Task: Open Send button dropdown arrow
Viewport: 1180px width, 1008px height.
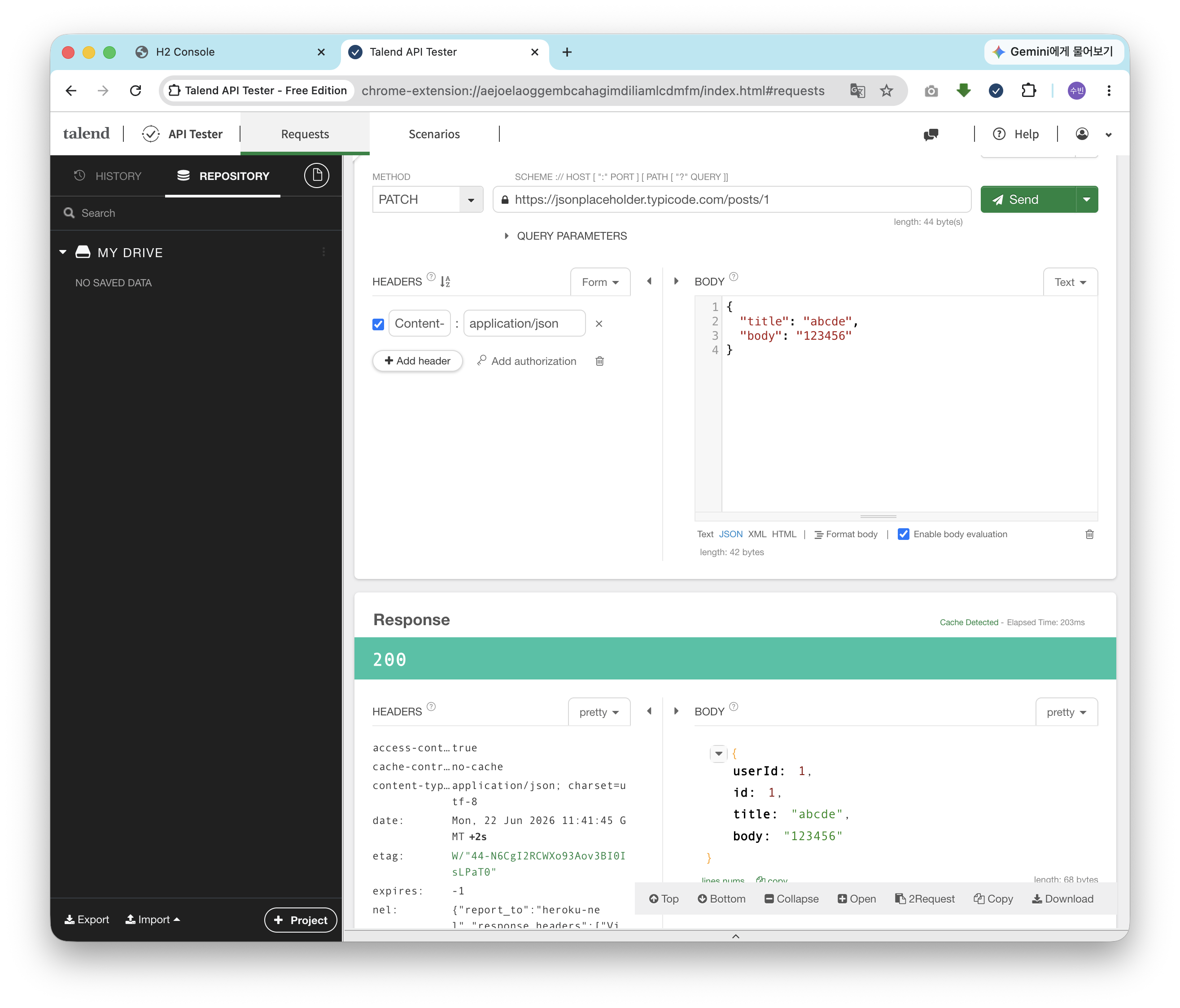Action: (x=1087, y=199)
